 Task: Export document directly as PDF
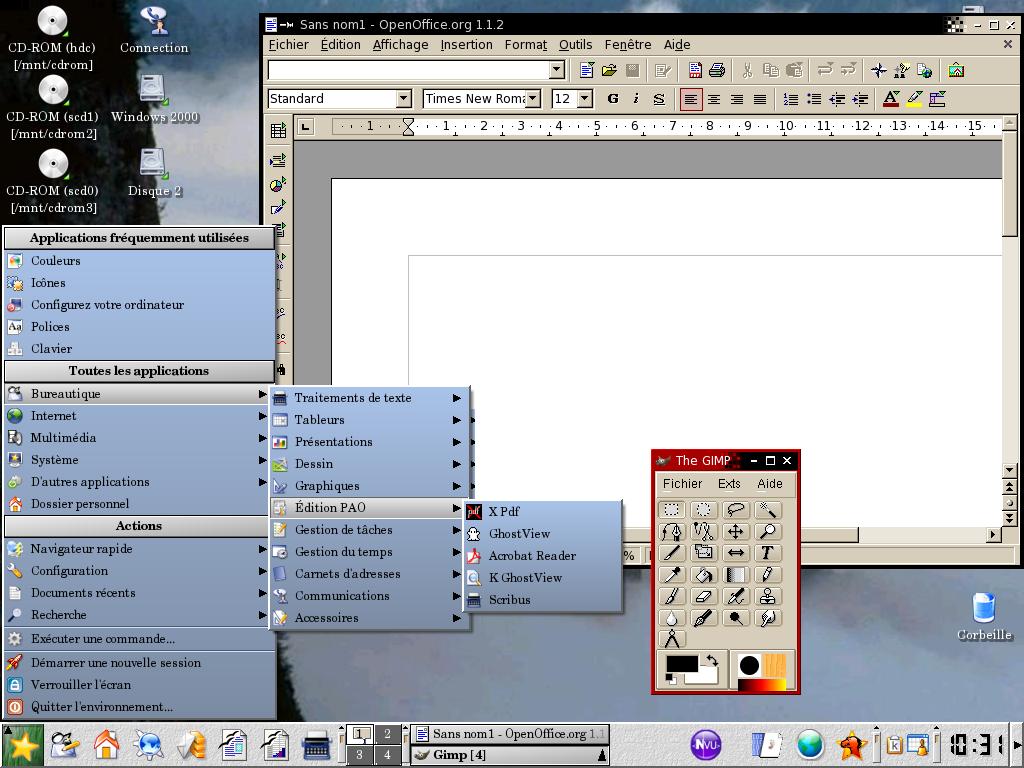pyautogui.click(x=696, y=71)
